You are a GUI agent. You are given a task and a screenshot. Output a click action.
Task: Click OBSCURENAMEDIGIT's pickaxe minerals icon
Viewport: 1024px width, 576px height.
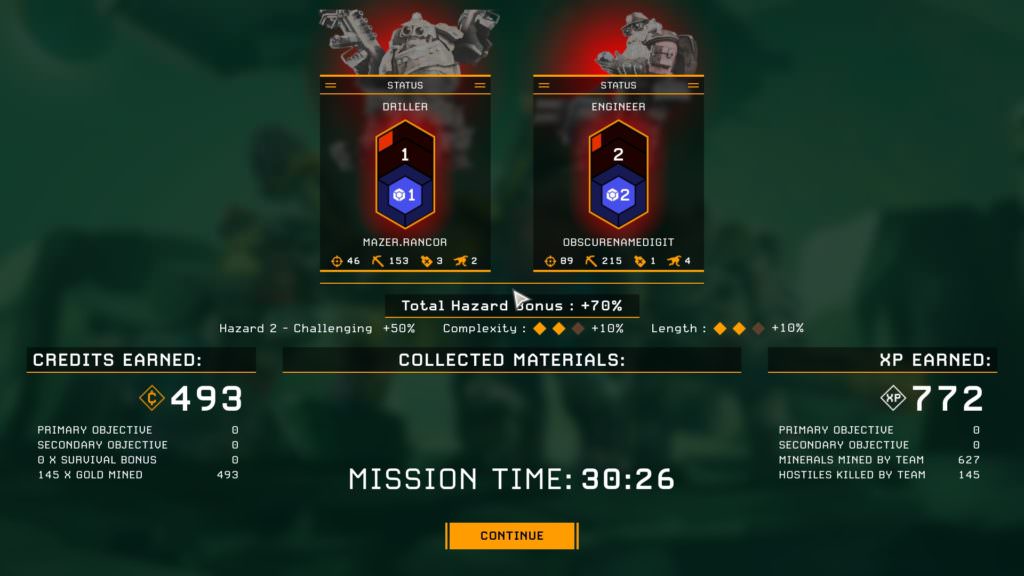[x=591, y=261]
